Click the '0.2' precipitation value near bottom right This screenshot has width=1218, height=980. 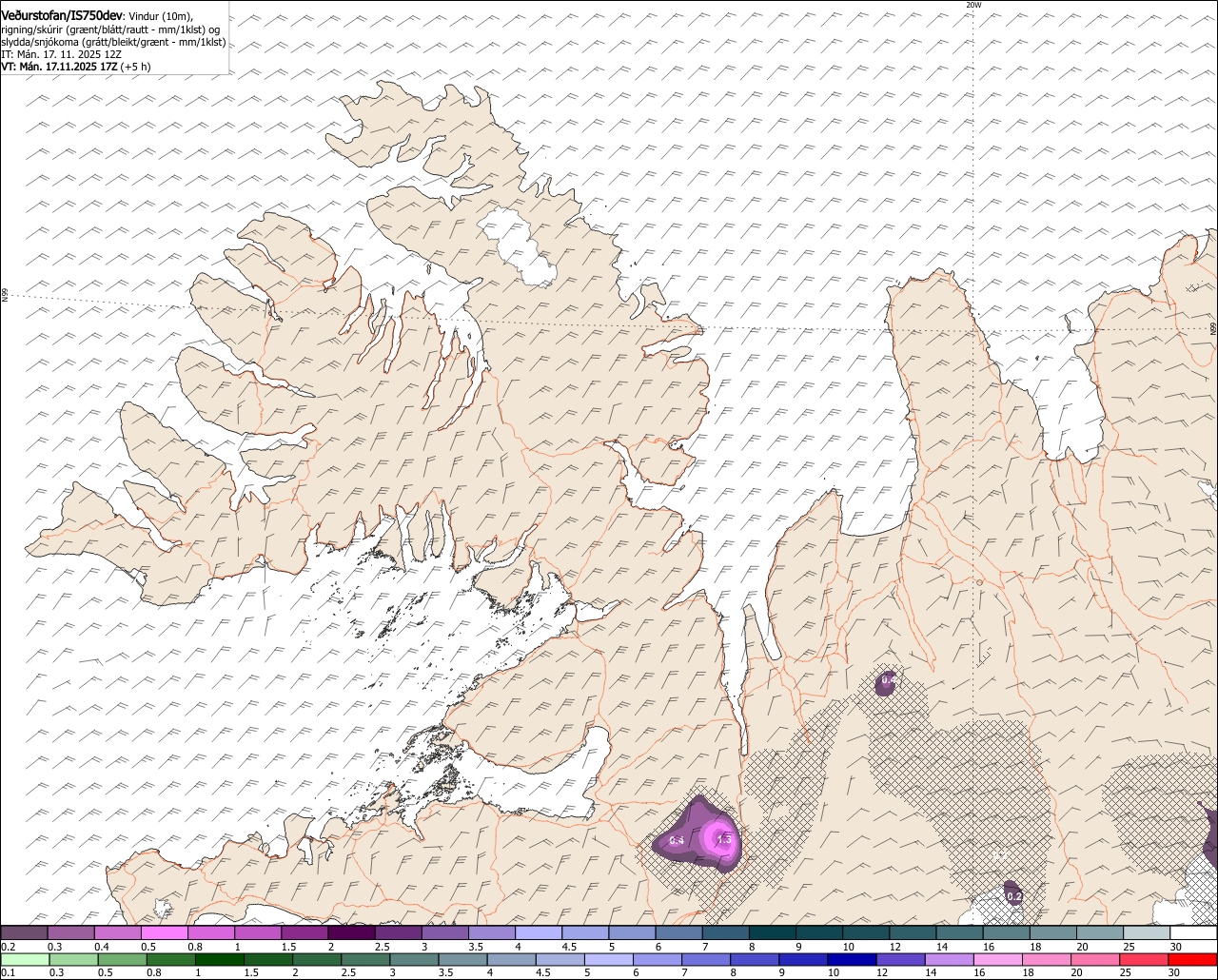pyautogui.click(x=1014, y=896)
